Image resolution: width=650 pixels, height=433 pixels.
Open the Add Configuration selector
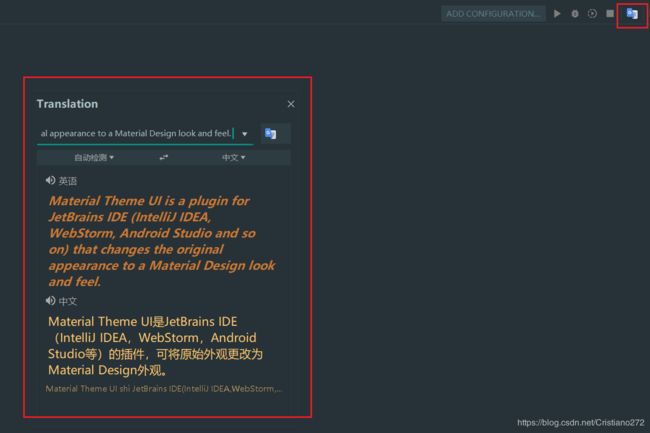click(x=493, y=14)
